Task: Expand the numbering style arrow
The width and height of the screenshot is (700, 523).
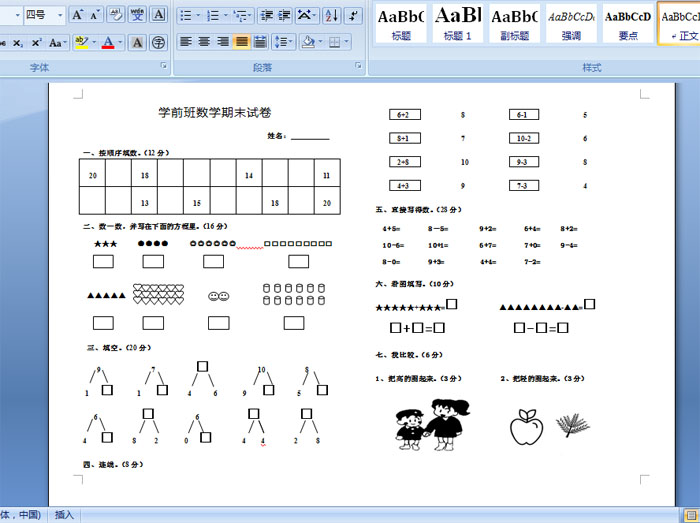Action: [225, 16]
